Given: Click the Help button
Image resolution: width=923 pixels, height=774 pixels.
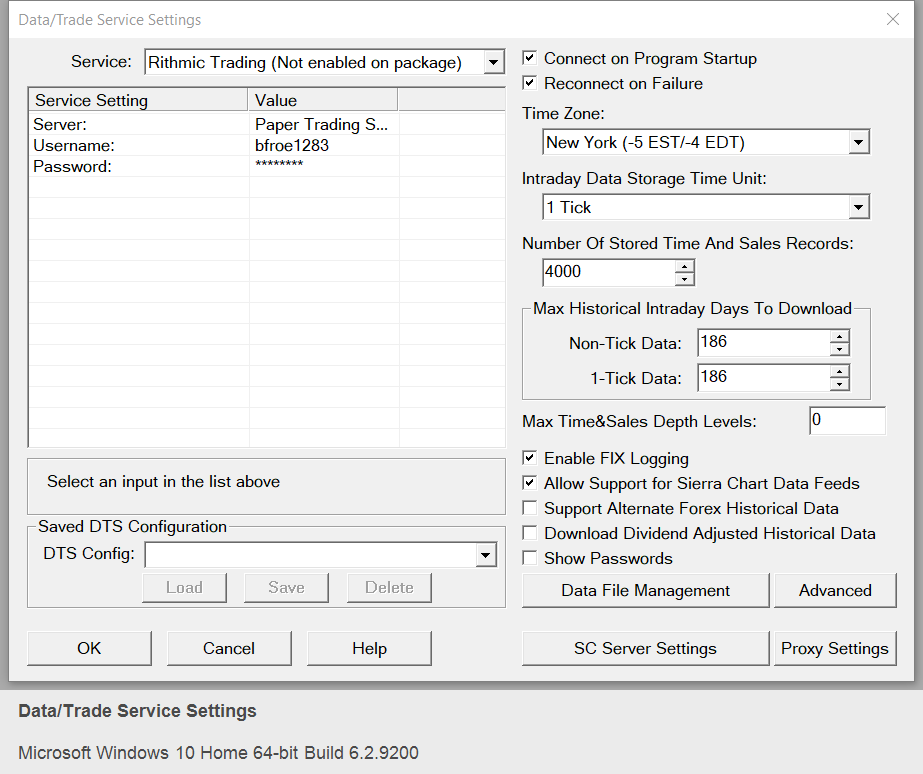Looking at the screenshot, I should coord(369,648).
